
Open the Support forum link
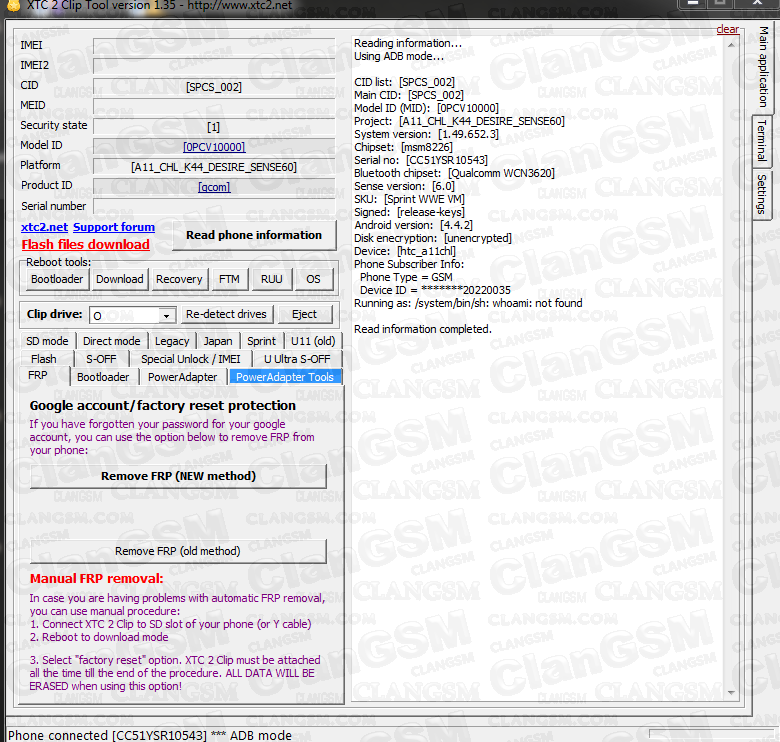coord(114,227)
